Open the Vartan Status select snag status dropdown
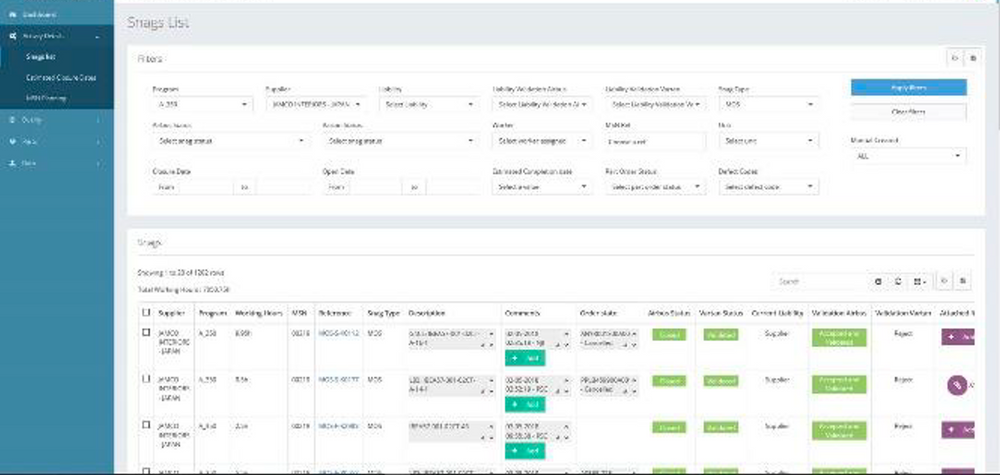 pos(401,141)
